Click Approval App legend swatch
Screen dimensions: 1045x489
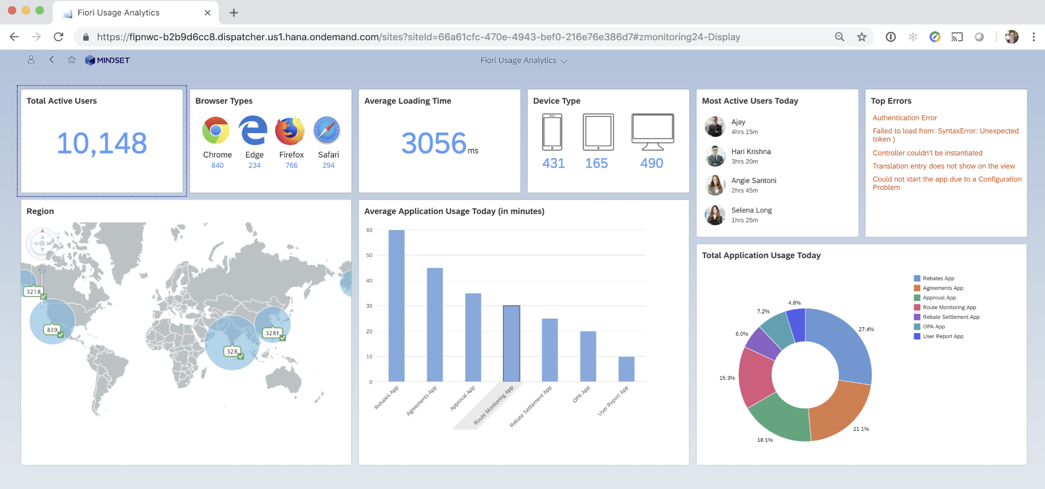pos(917,298)
